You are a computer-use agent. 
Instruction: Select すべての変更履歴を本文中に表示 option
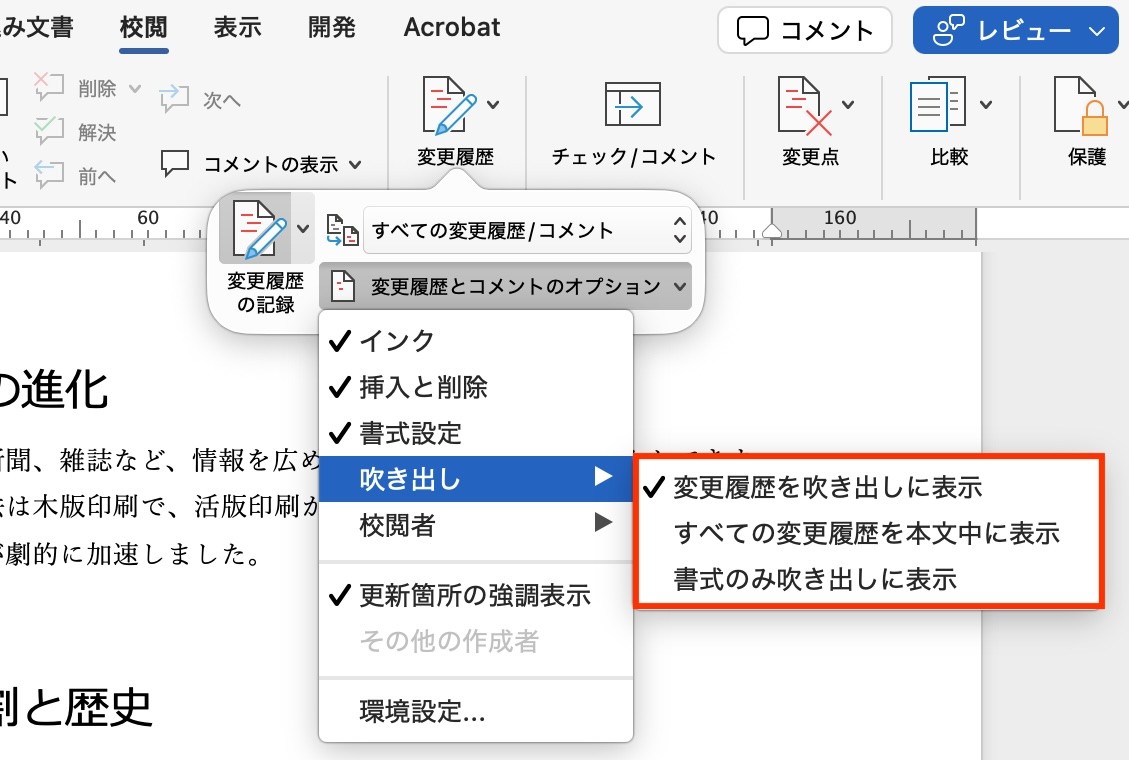pyautogui.click(x=869, y=533)
